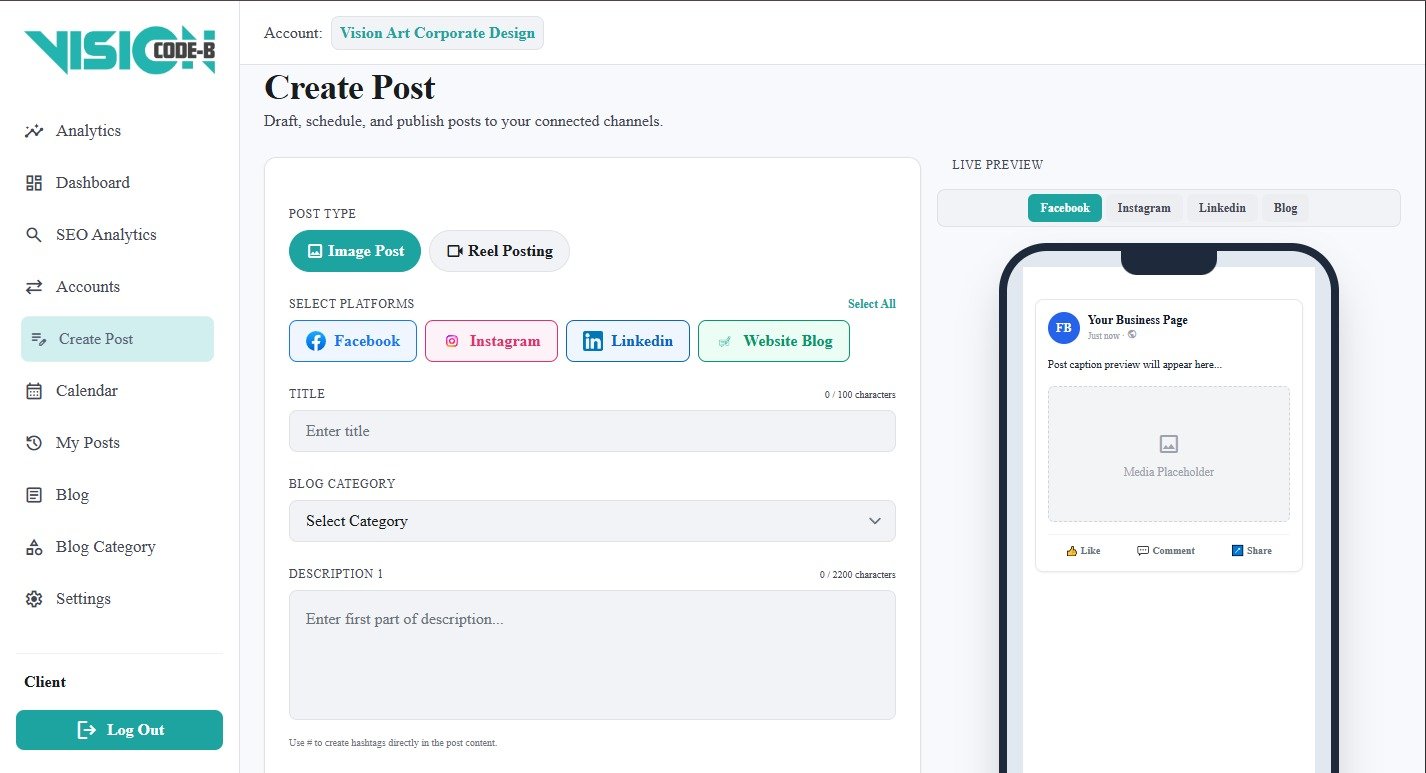The width and height of the screenshot is (1426, 773).
Task: Click the Vision Code-B logo
Action: click(120, 51)
